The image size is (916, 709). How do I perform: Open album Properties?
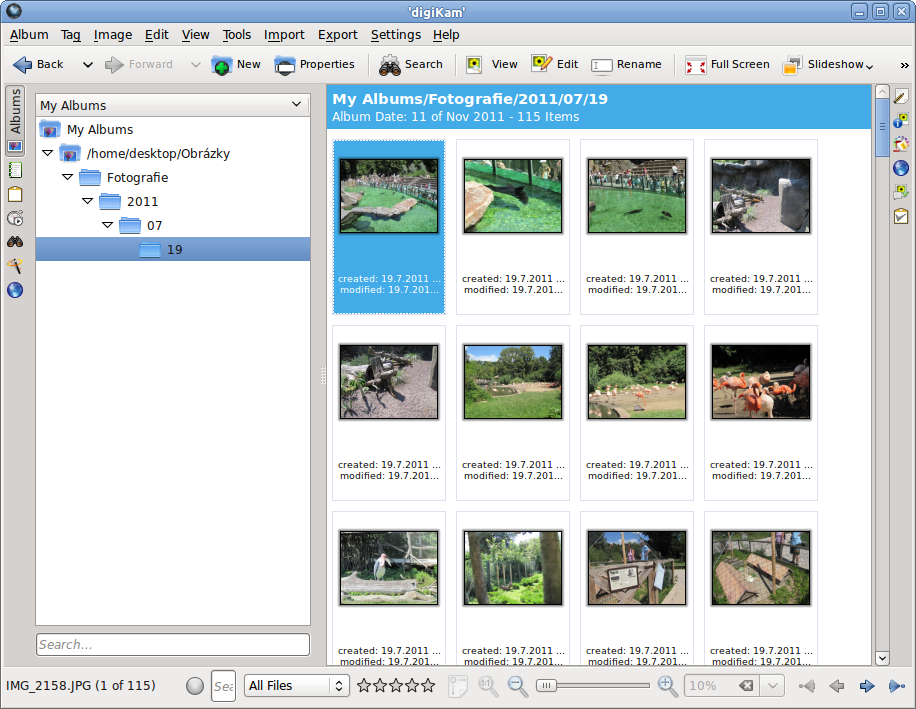(x=314, y=64)
